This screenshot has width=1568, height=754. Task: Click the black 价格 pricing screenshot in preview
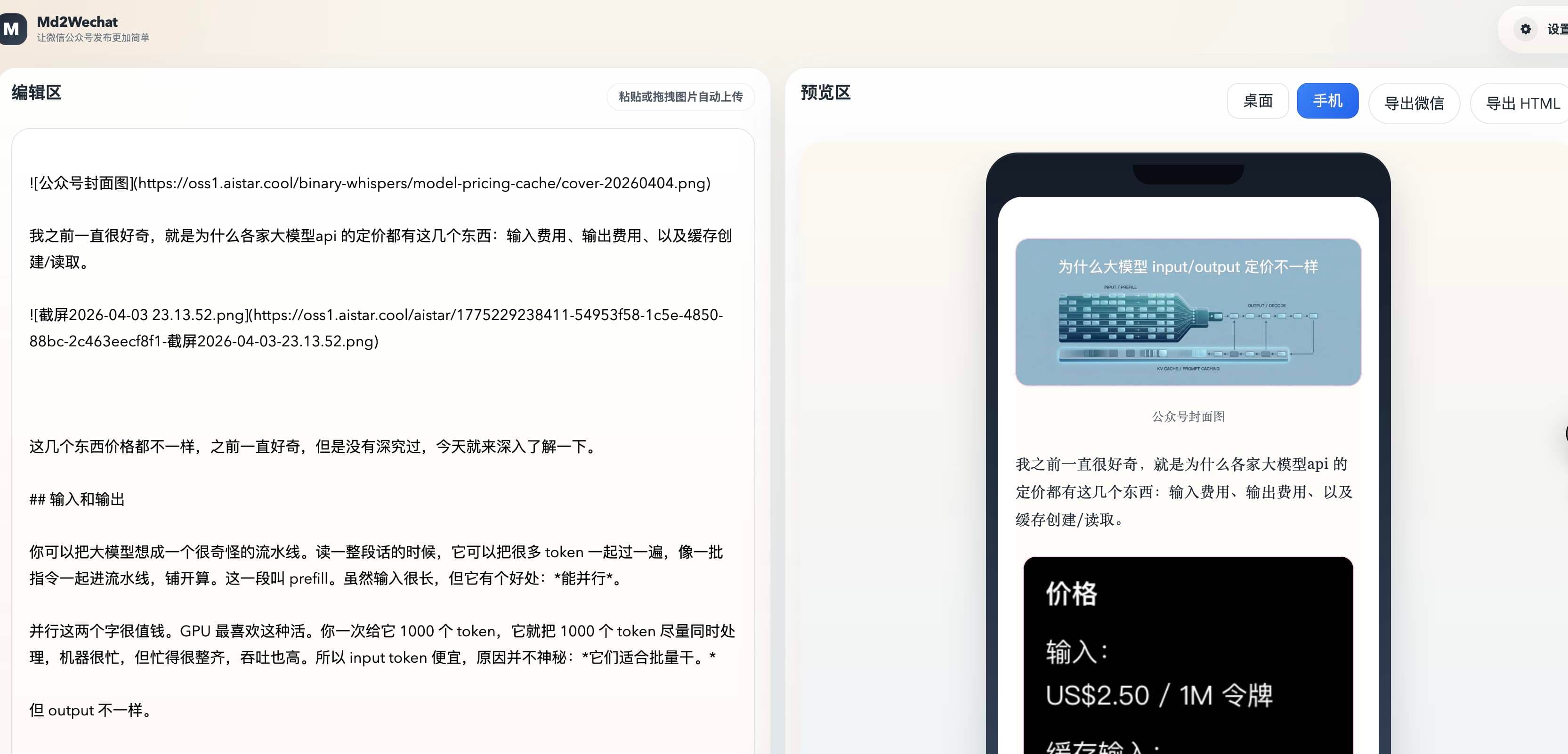tap(1188, 655)
